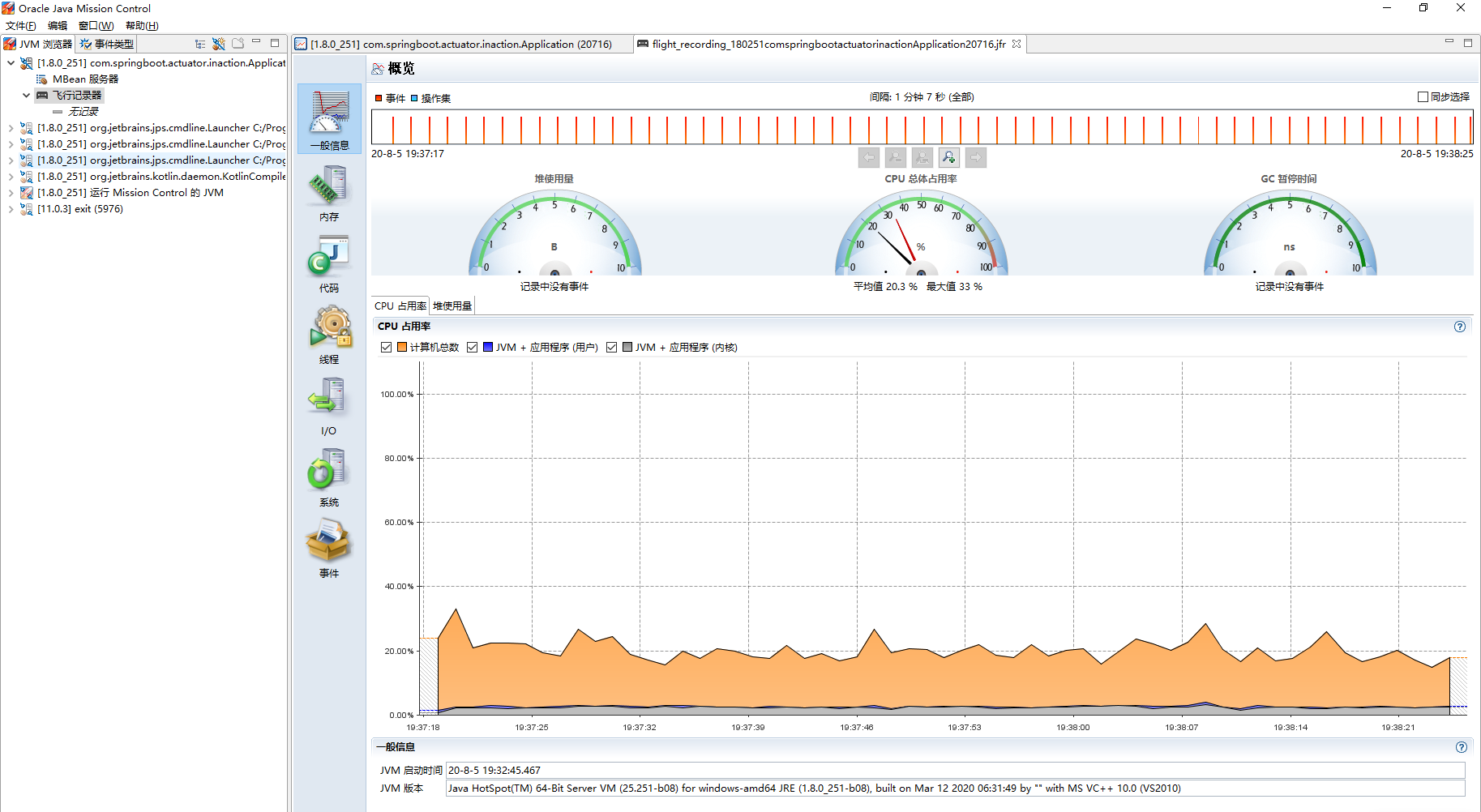Click the 平均值 20.3 % label
This screenshot has width=1481, height=812.
(x=885, y=286)
